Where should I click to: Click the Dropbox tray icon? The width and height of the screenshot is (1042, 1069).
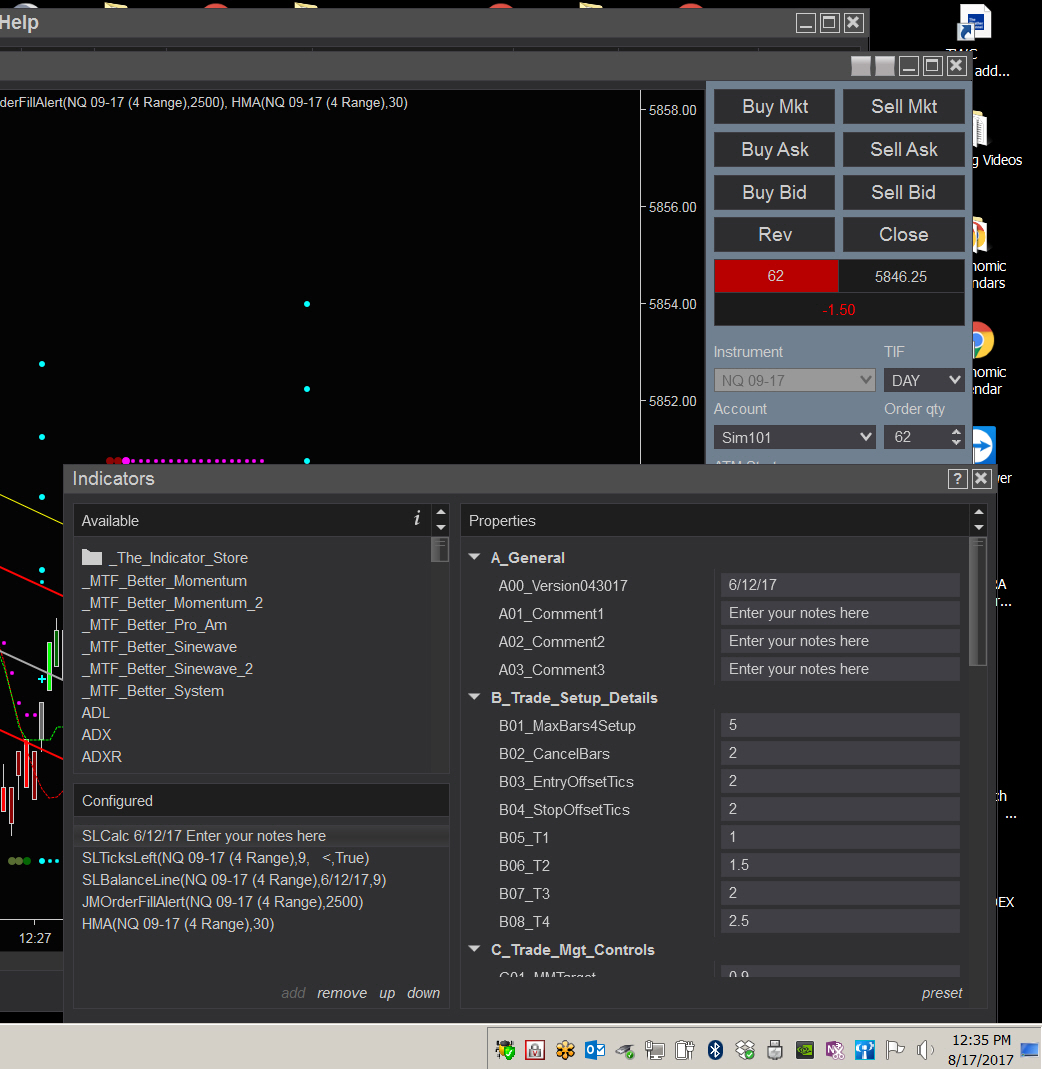pos(745,1050)
